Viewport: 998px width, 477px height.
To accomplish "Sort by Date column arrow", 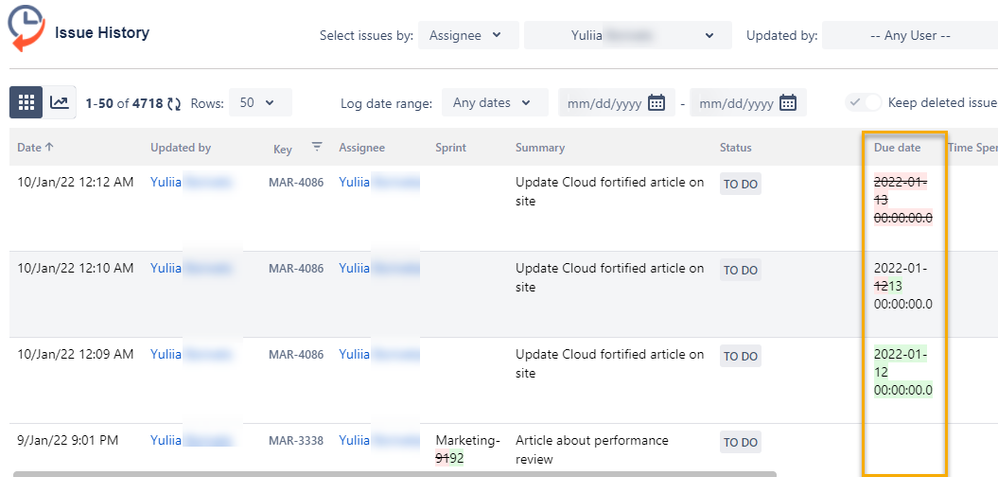I will [49, 147].
